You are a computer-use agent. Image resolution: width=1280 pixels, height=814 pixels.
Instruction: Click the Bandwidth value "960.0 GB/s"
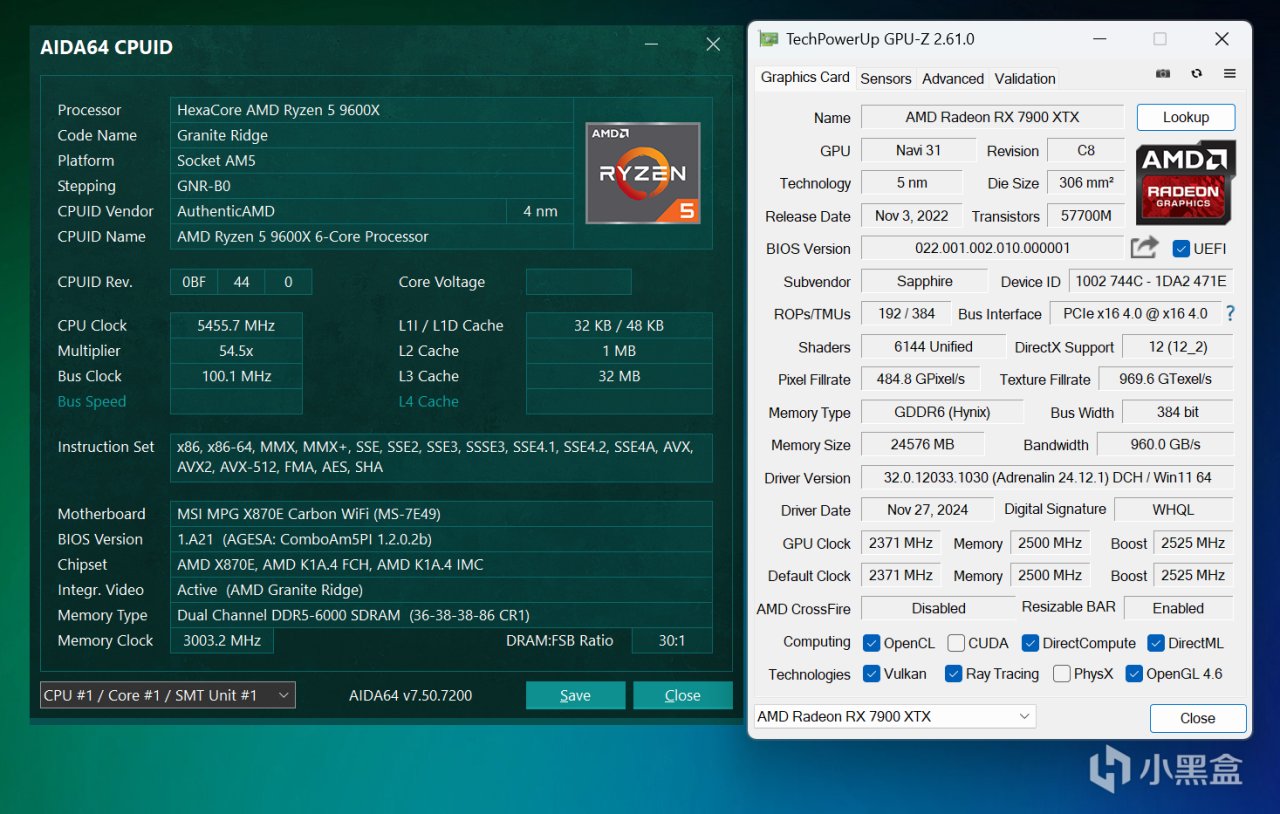pos(1166,444)
